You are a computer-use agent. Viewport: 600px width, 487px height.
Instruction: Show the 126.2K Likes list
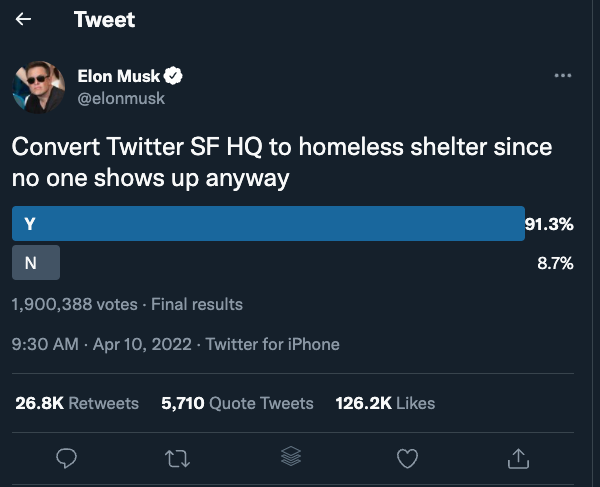(x=386, y=403)
